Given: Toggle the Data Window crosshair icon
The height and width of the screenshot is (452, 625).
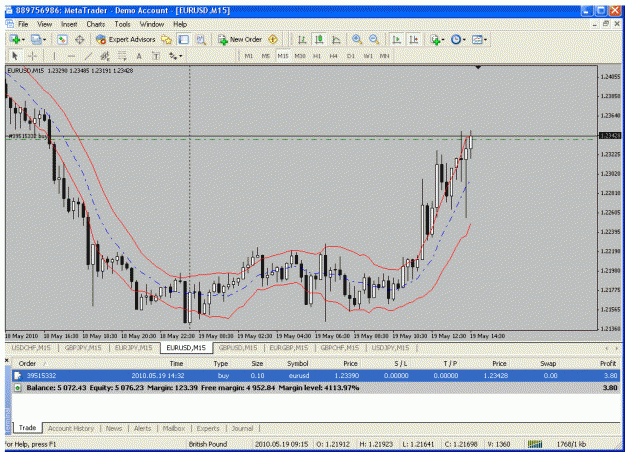Looking at the screenshot, I should click(x=79, y=39).
